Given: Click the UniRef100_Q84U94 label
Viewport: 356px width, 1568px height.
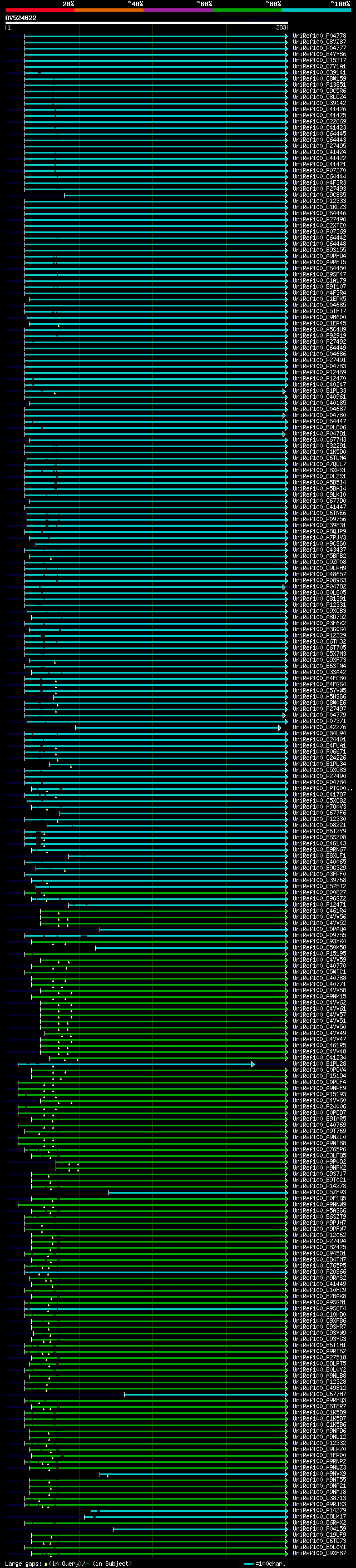Looking at the screenshot, I should [319, 734].
